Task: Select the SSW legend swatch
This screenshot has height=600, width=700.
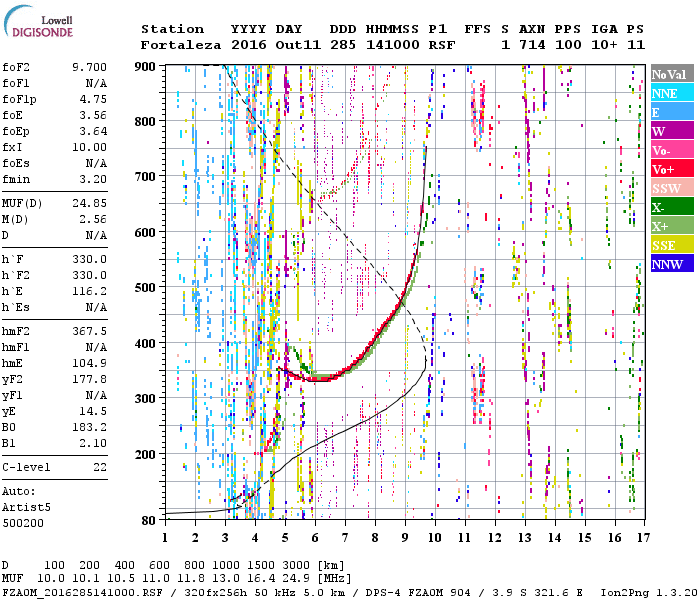Action: (x=672, y=188)
